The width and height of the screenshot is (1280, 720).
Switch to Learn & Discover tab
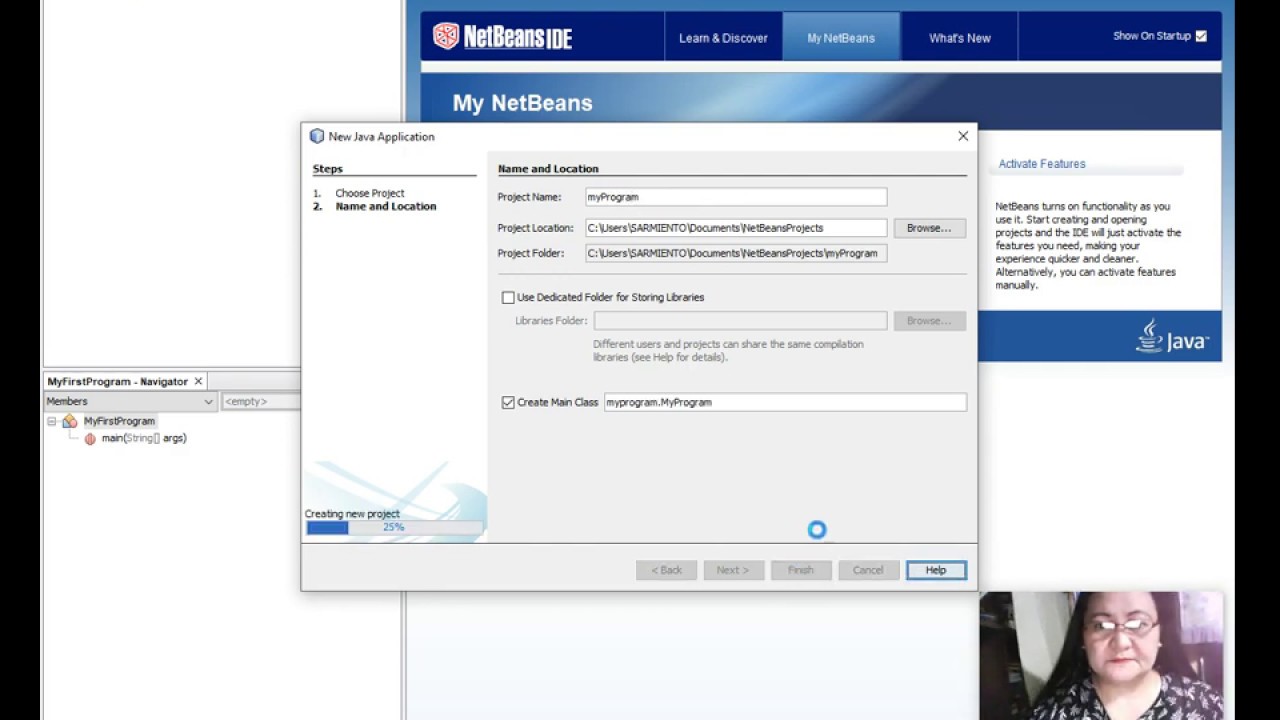723,38
